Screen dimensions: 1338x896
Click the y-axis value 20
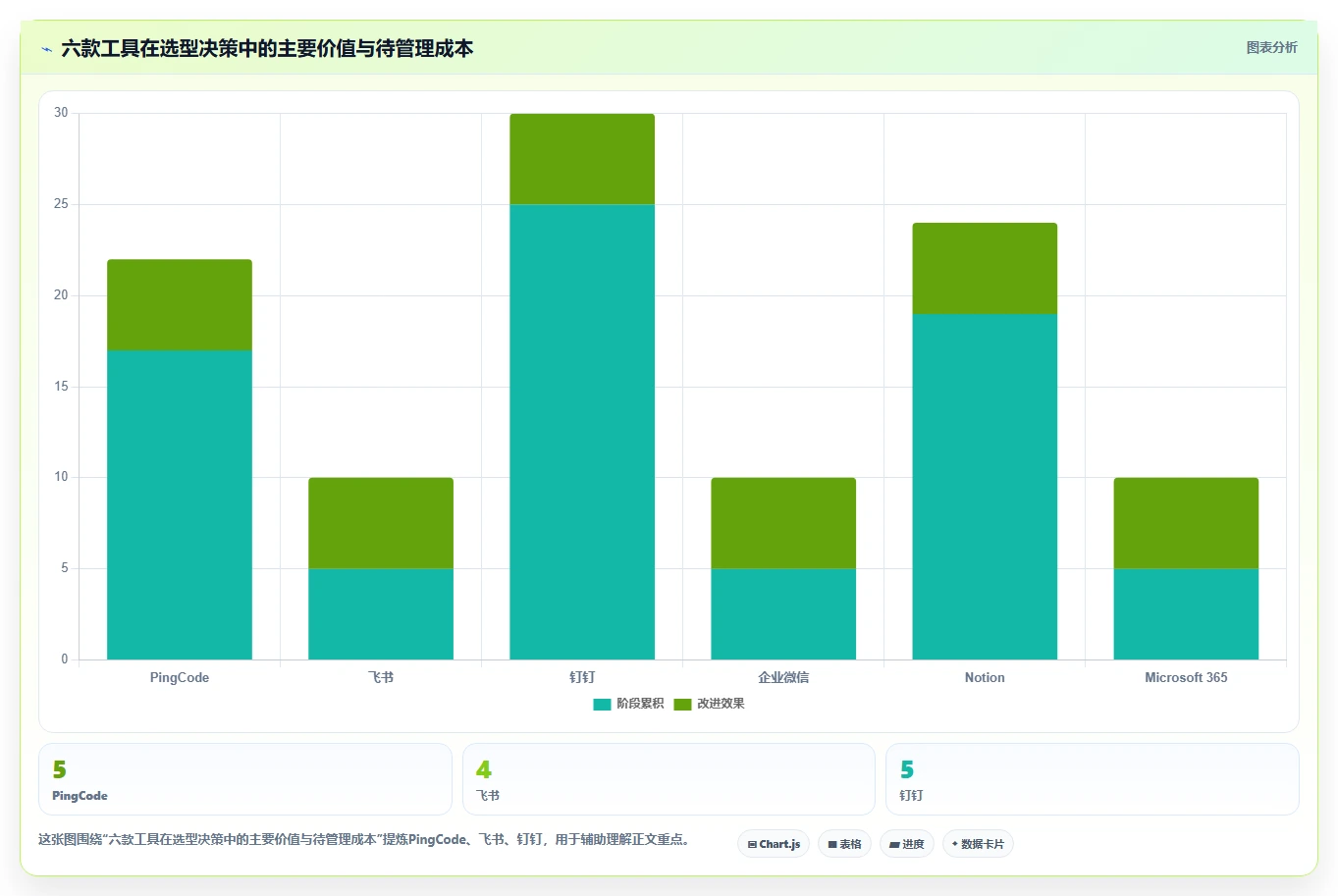[61, 295]
